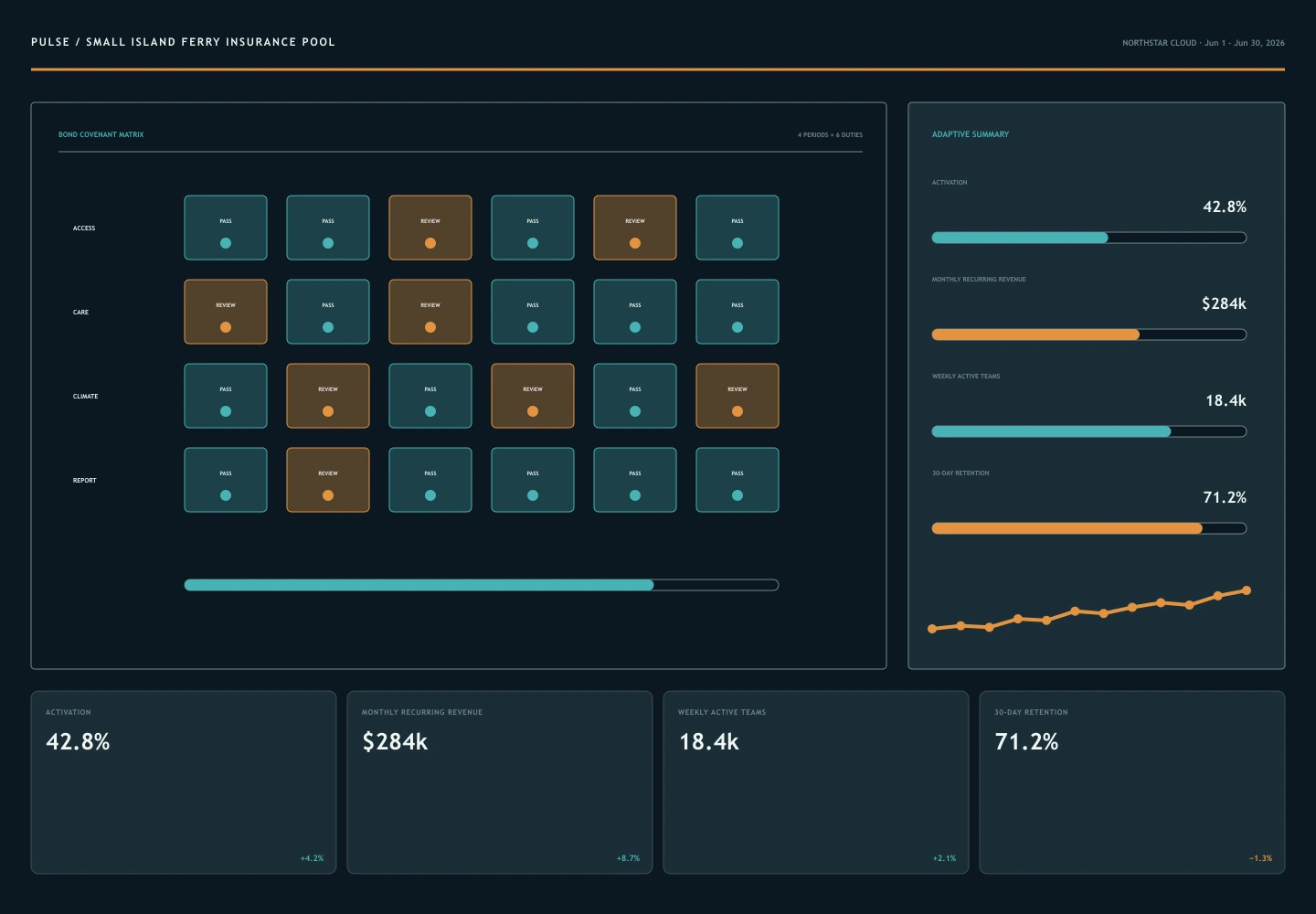The image size is (1316, 914).
Task: Select the "18.4k" value in Adaptive Summary
Action: point(1226,400)
